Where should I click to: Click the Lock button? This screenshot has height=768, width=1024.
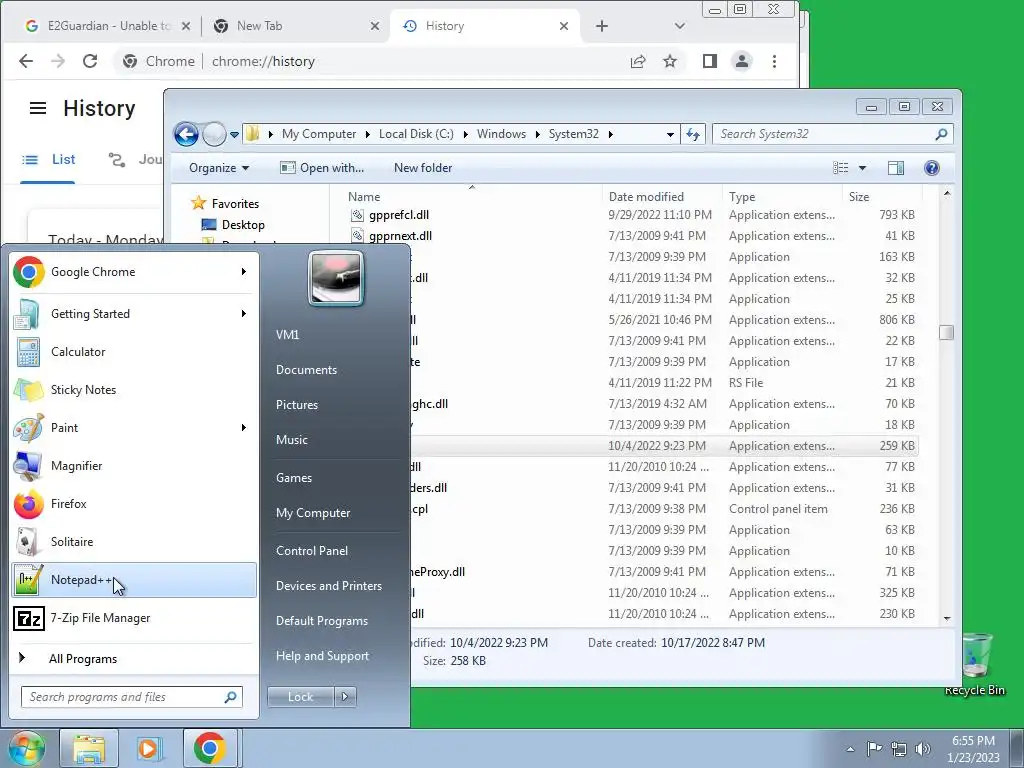300,697
